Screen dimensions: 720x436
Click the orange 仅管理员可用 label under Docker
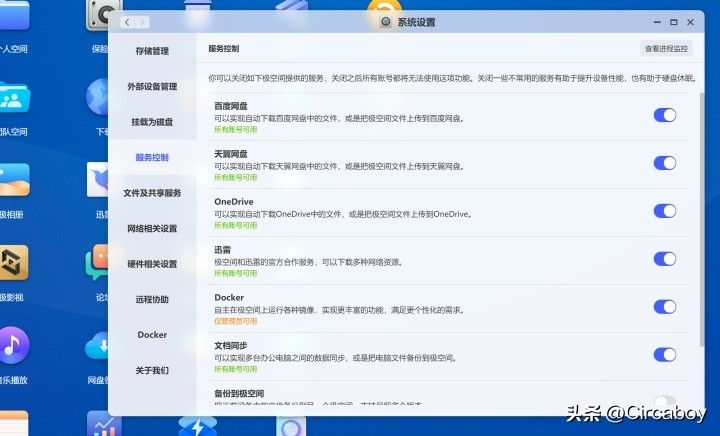pos(236,321)
